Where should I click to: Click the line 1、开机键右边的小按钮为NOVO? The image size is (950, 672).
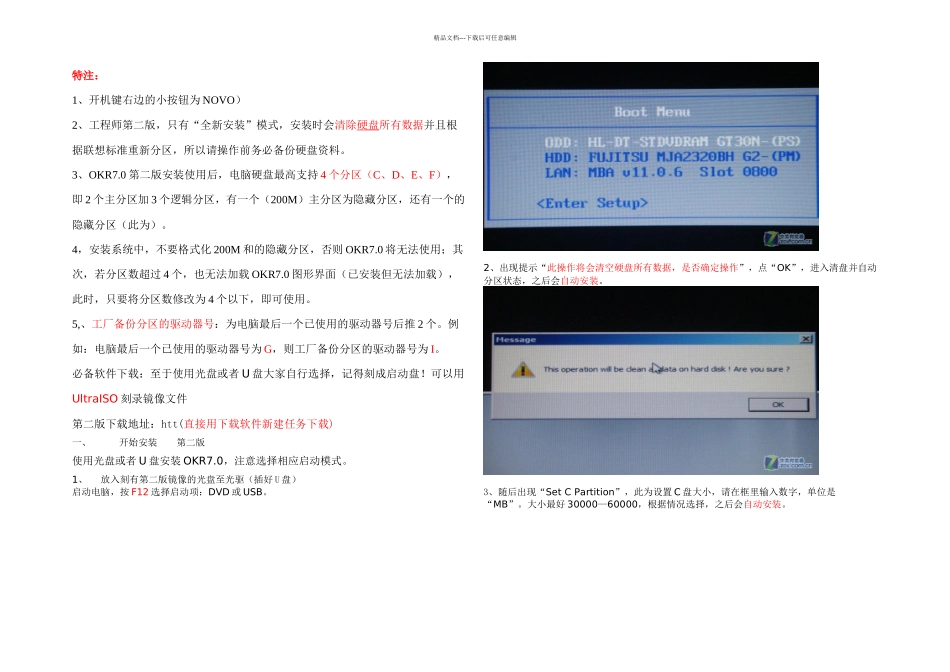tap(157, 100)
